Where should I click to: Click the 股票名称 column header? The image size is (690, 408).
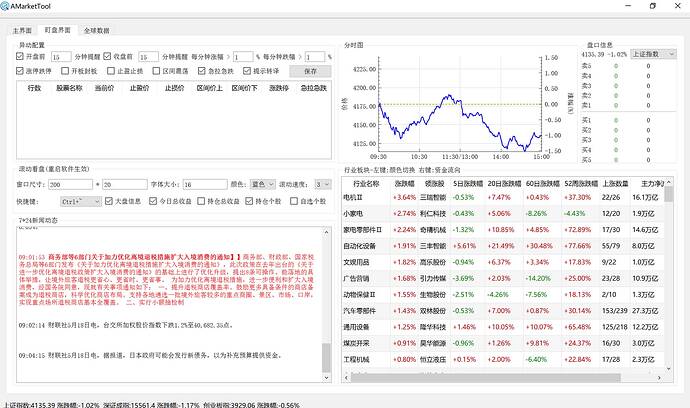click(x=69, y=88)
